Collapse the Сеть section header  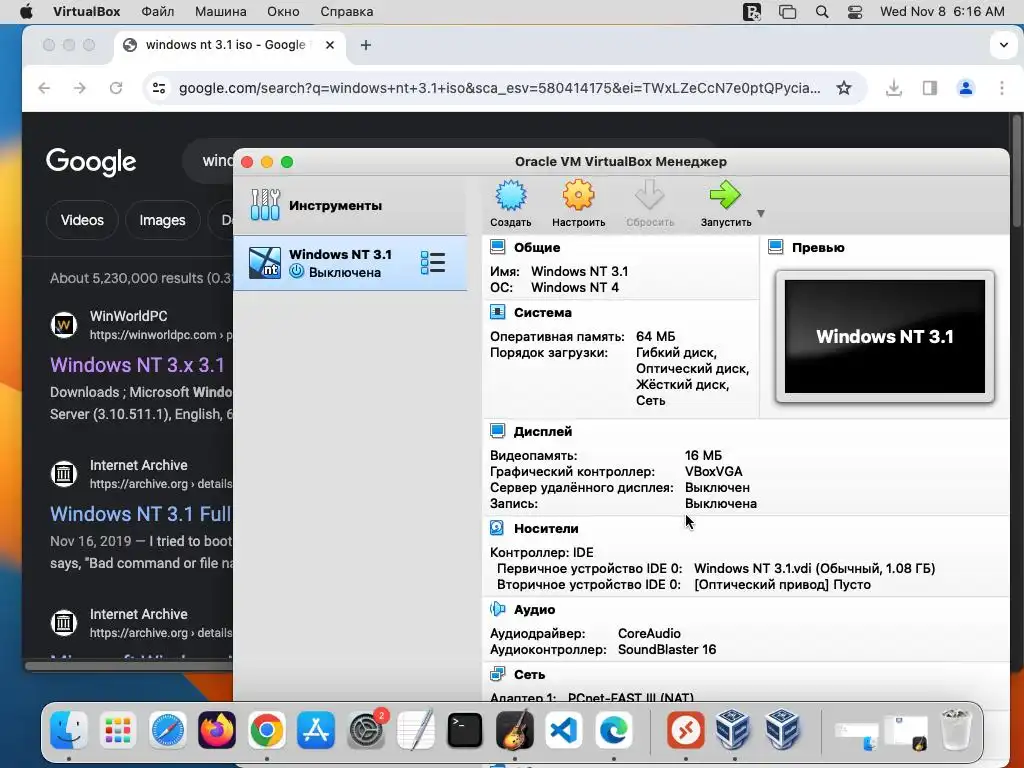coord(529,674)
